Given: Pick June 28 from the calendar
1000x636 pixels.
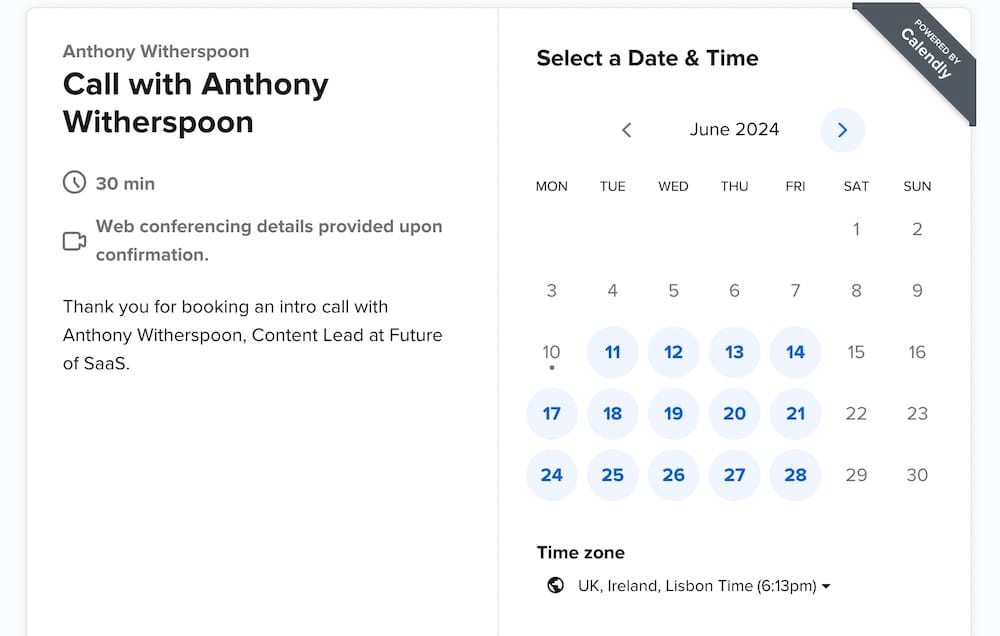Looking at the screenshot, I should 795,475.
